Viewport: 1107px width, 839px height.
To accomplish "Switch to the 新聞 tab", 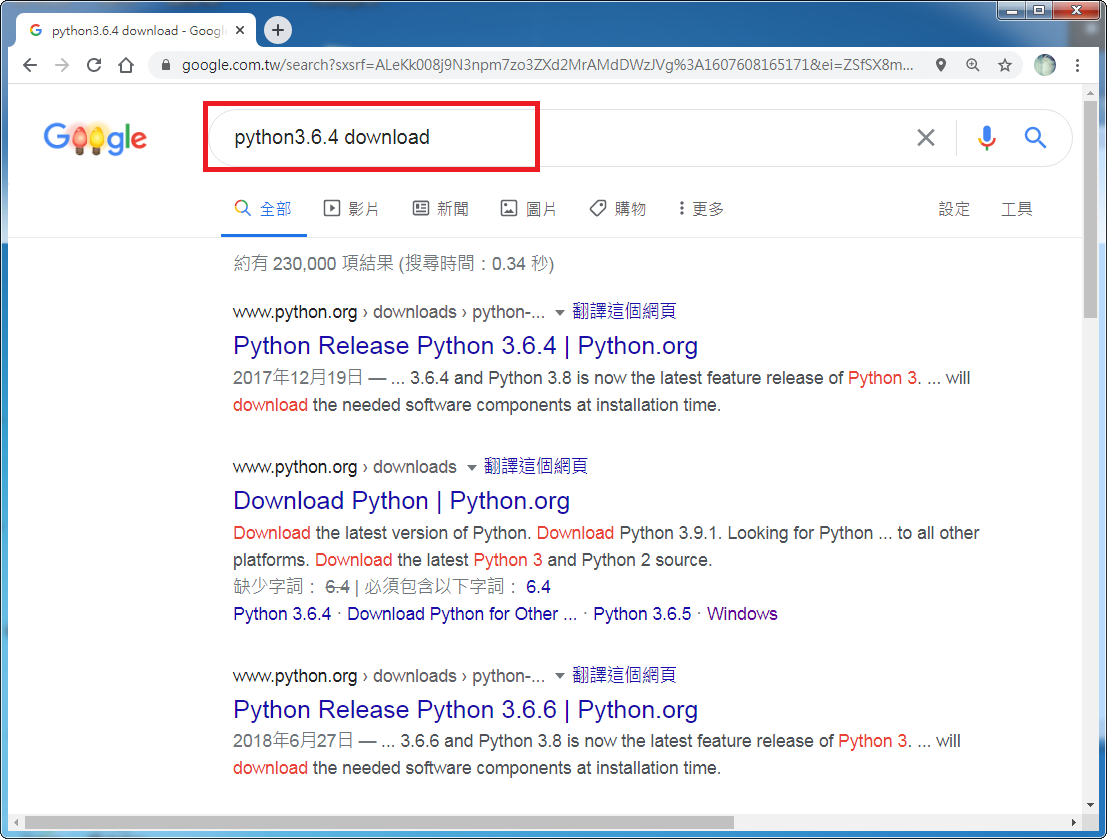I will [441, 208].
